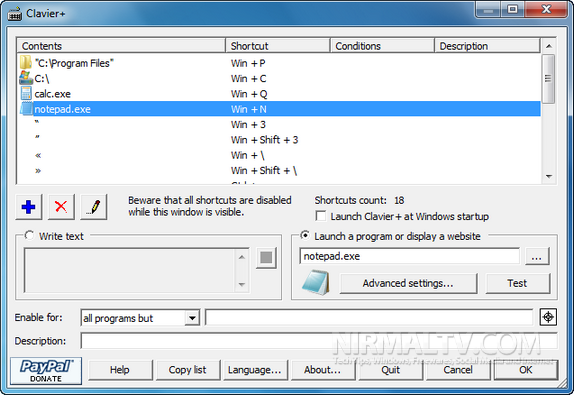Edit the shortcut with the pencil icon

[x=94, y=207]
